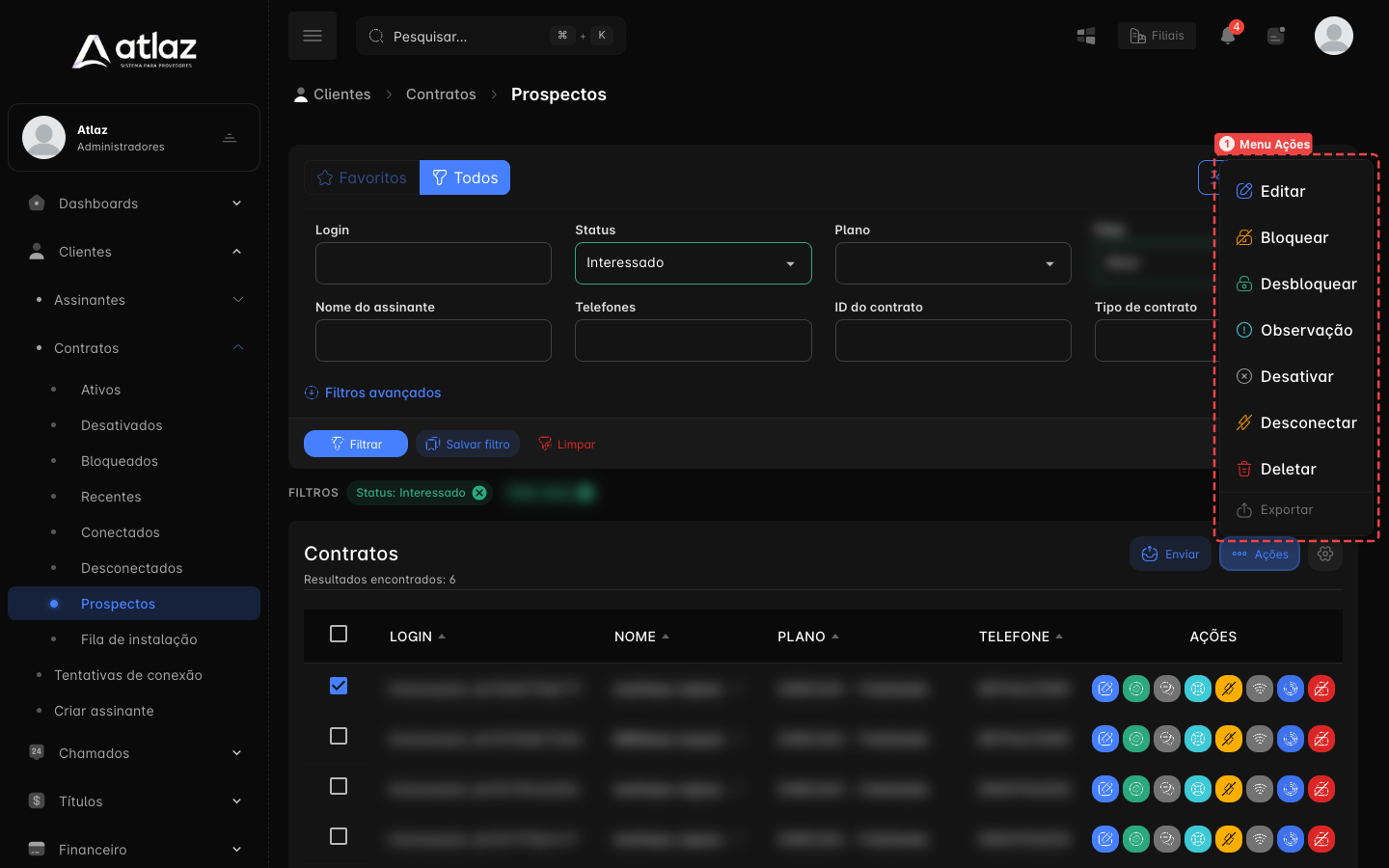1389x868 pixels.
Task: Click the Atlaz logo in the sidebar
Action: click(x=134, y=50)
